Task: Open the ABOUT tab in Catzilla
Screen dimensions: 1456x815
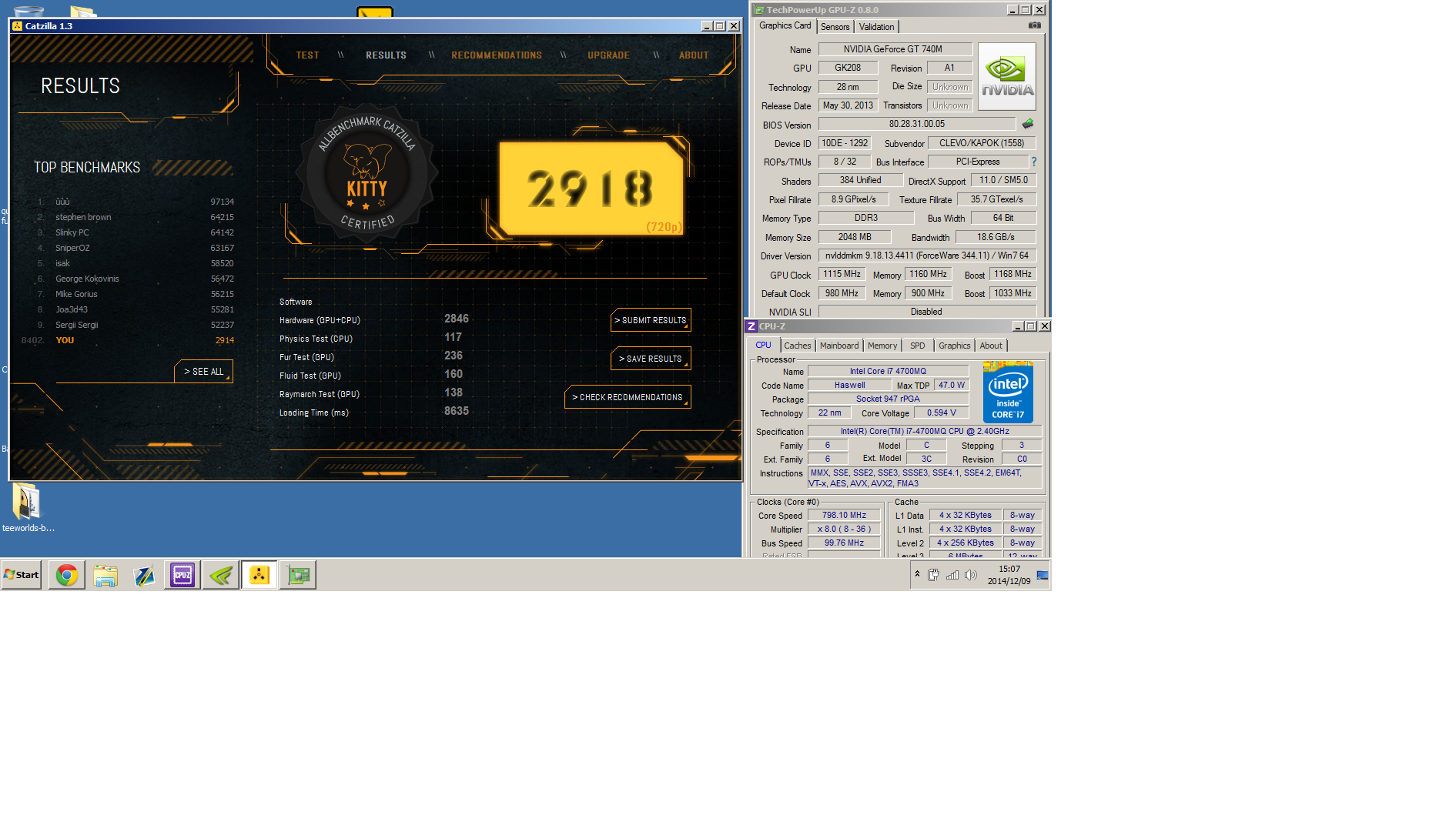Action: click(694, 55)
